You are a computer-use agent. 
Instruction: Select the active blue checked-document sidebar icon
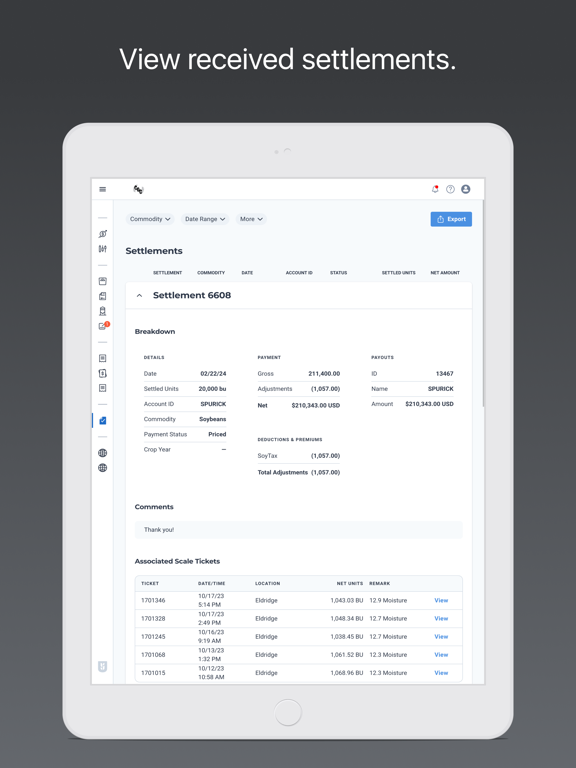coord(102,421)
